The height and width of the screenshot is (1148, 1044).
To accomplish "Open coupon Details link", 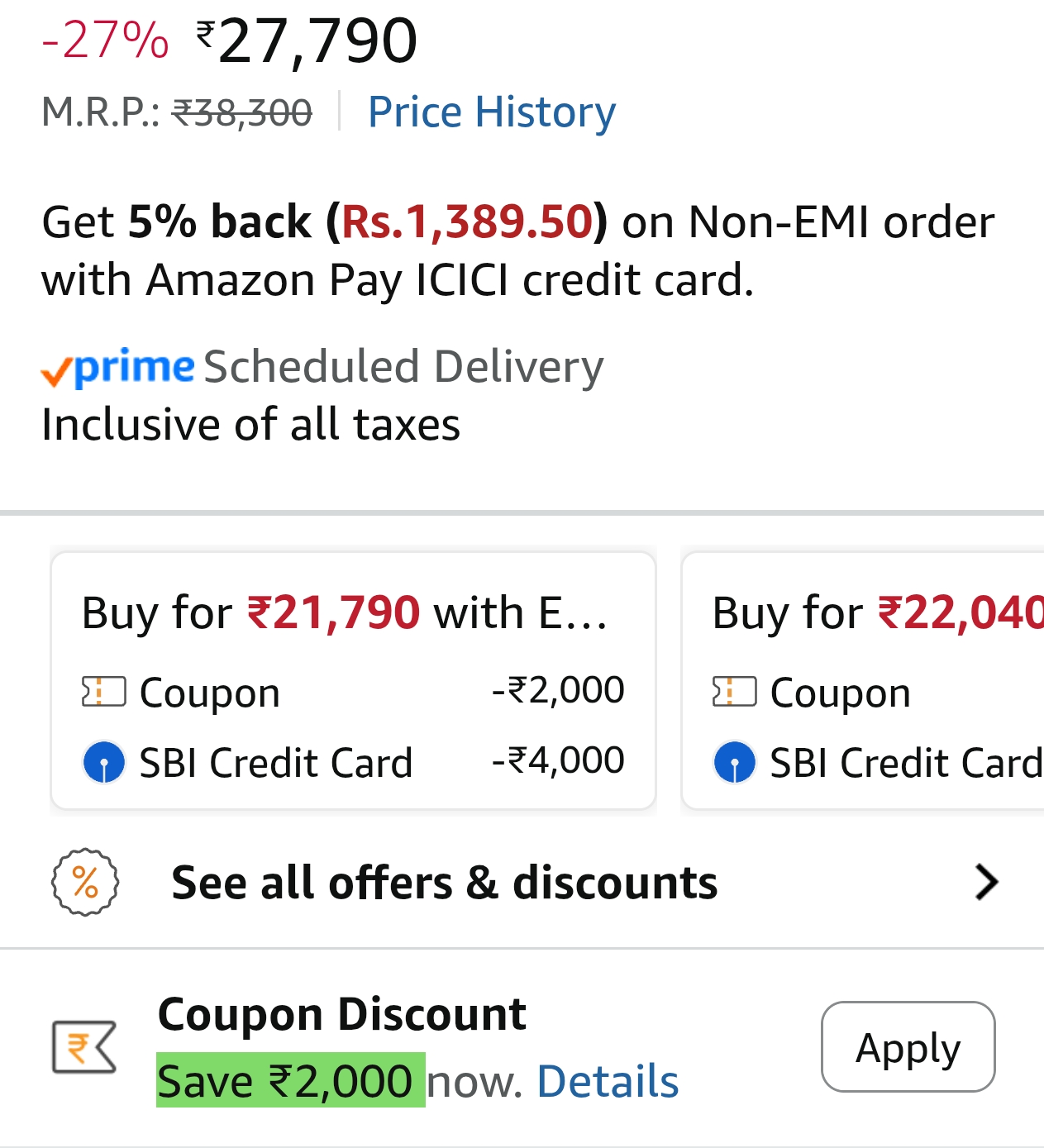I will pyautogui.click(x=608, y=1081).
